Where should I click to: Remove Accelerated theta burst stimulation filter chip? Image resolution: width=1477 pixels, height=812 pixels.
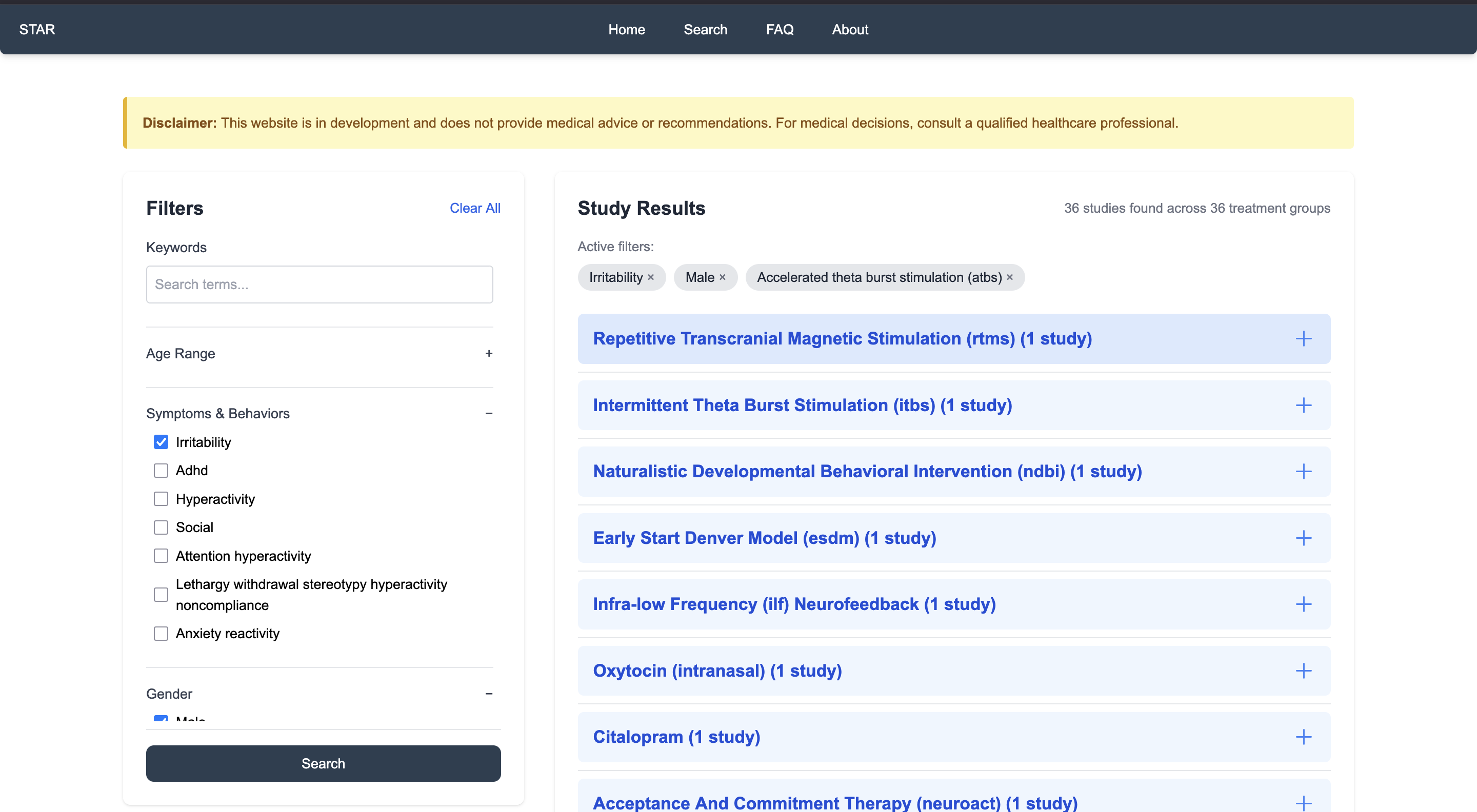(x=1010, y=277)
